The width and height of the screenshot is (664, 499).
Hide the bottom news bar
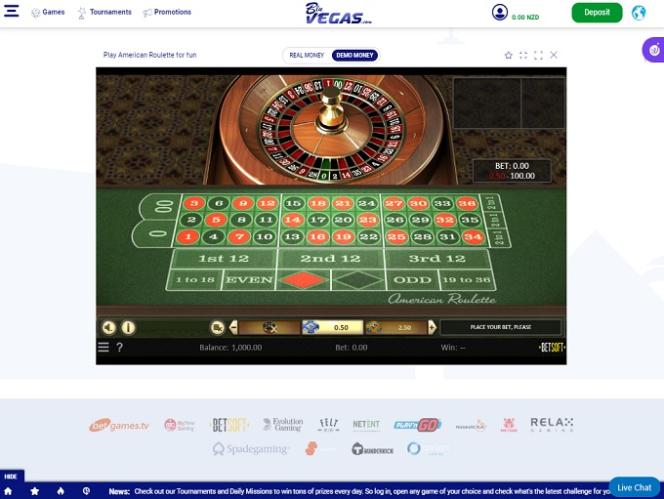(11, 476)
